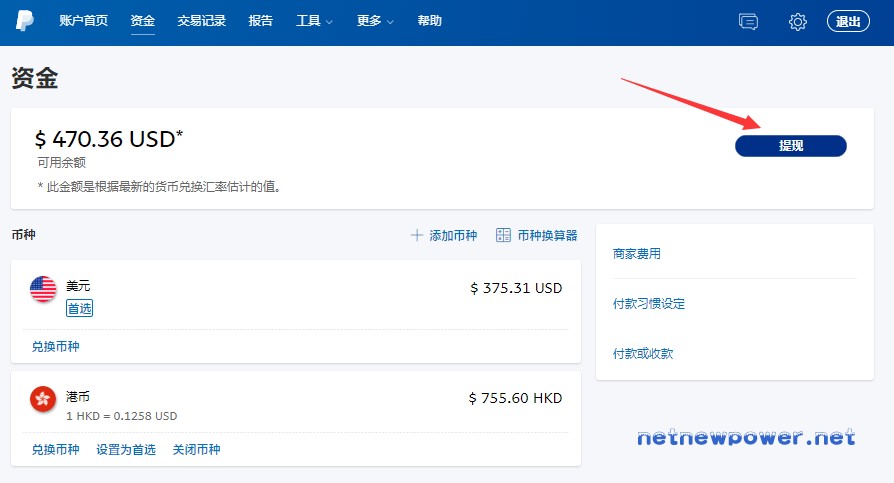Click 兑换币种 under 港币
This screenshot has width=894, height=483.
click(55, 450)
